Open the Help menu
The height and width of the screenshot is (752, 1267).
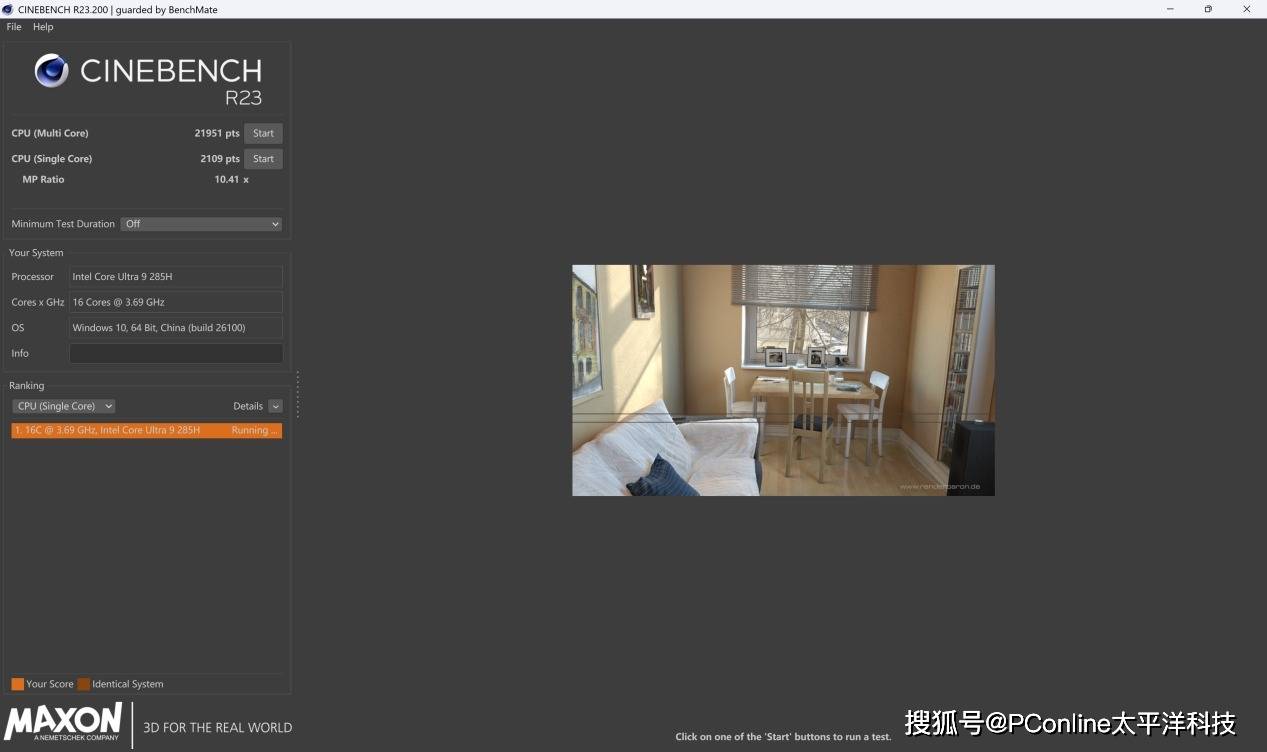coord(43,27)
